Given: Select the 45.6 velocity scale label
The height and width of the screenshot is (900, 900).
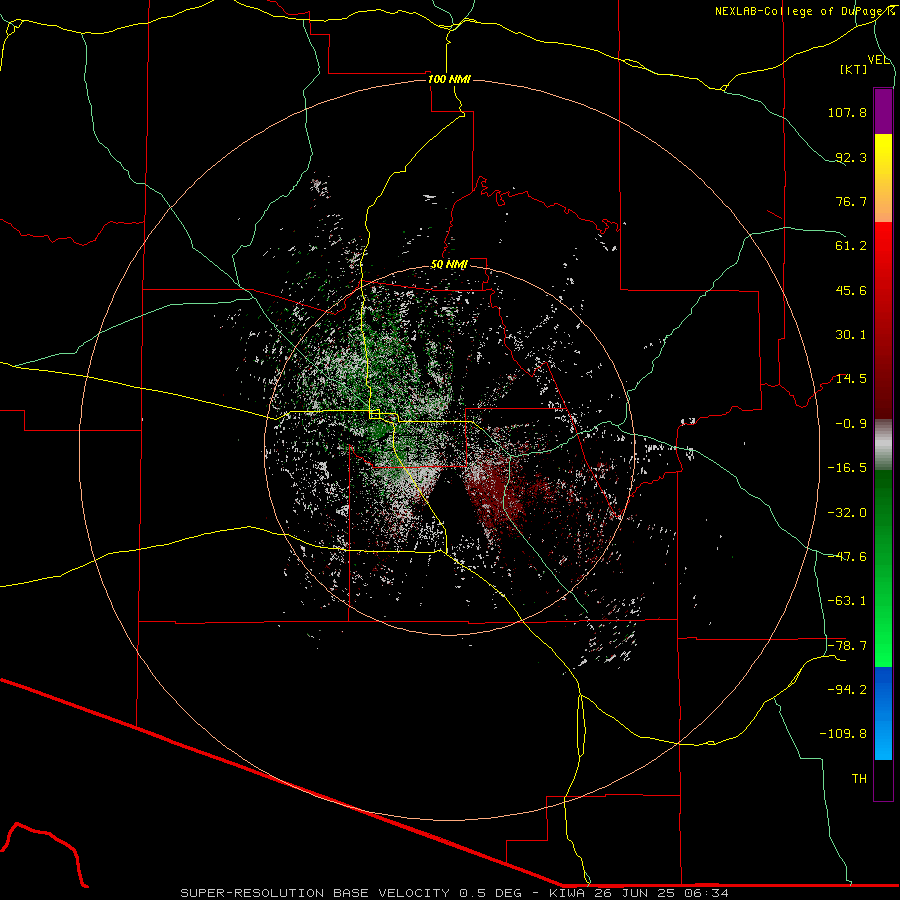Looking at the screenshot, I should [851, 290].
